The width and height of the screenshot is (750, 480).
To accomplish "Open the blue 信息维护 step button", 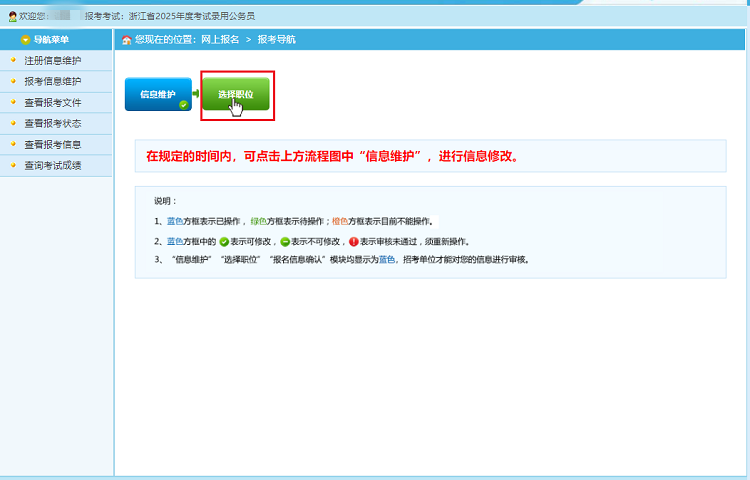I will coord(158,94).
